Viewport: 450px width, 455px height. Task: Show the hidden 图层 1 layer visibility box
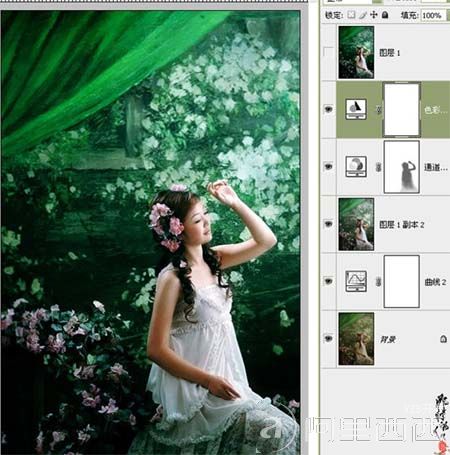click(329, 53)
